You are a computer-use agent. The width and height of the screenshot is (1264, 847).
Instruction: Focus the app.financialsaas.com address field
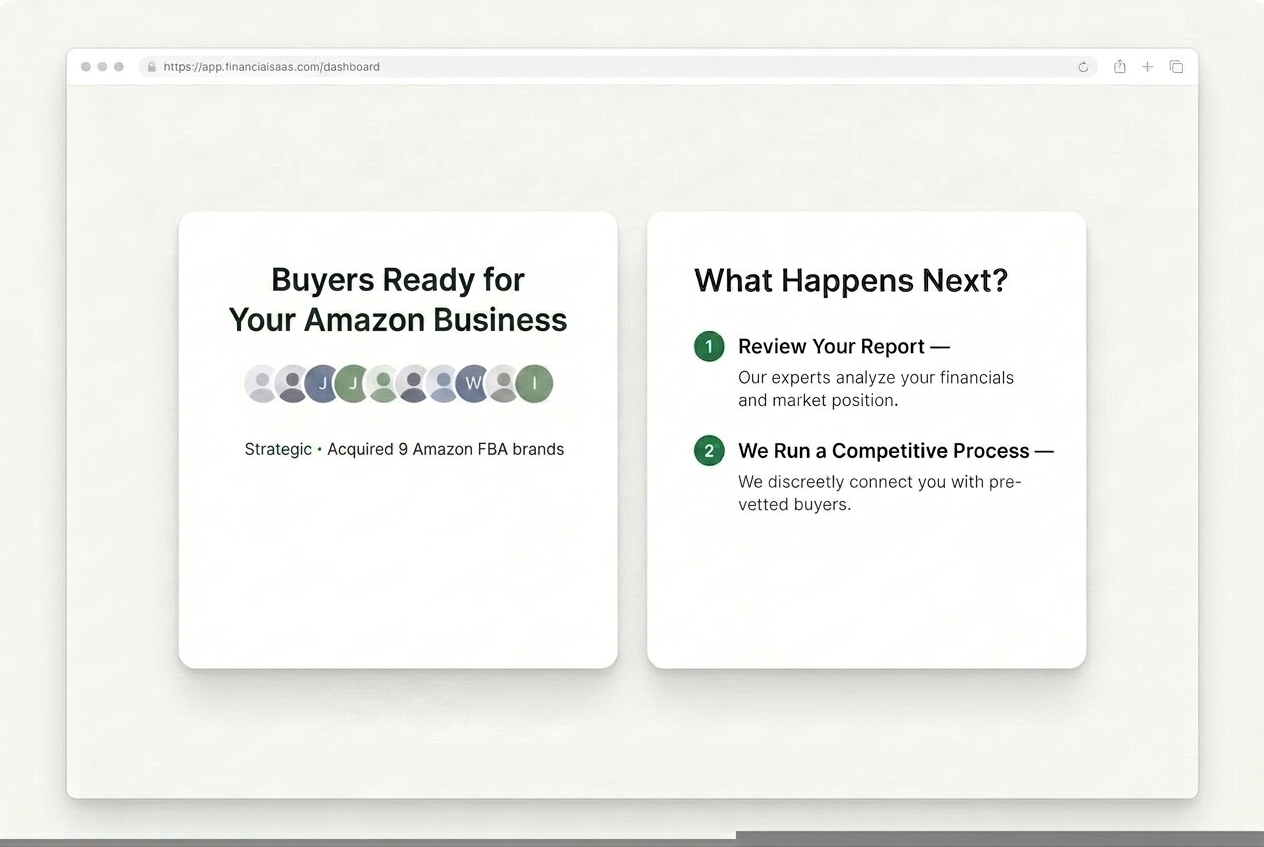[x=617, y=67]
